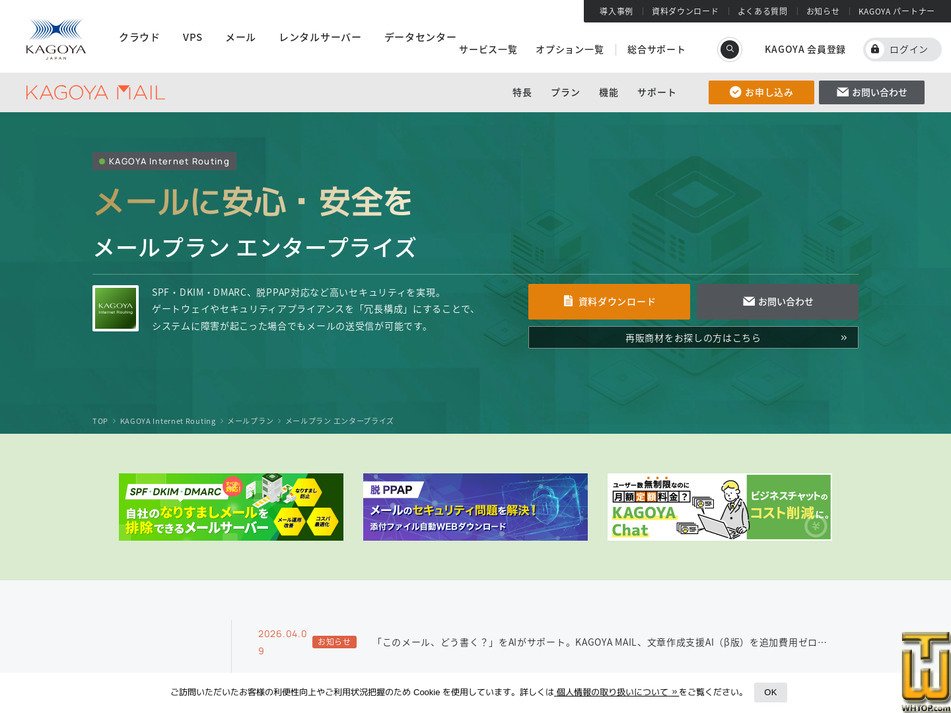Screen dimensions: 951x713
Task: Click the KAGOYA MAIL logo
Action: click(x=95, y=93)
